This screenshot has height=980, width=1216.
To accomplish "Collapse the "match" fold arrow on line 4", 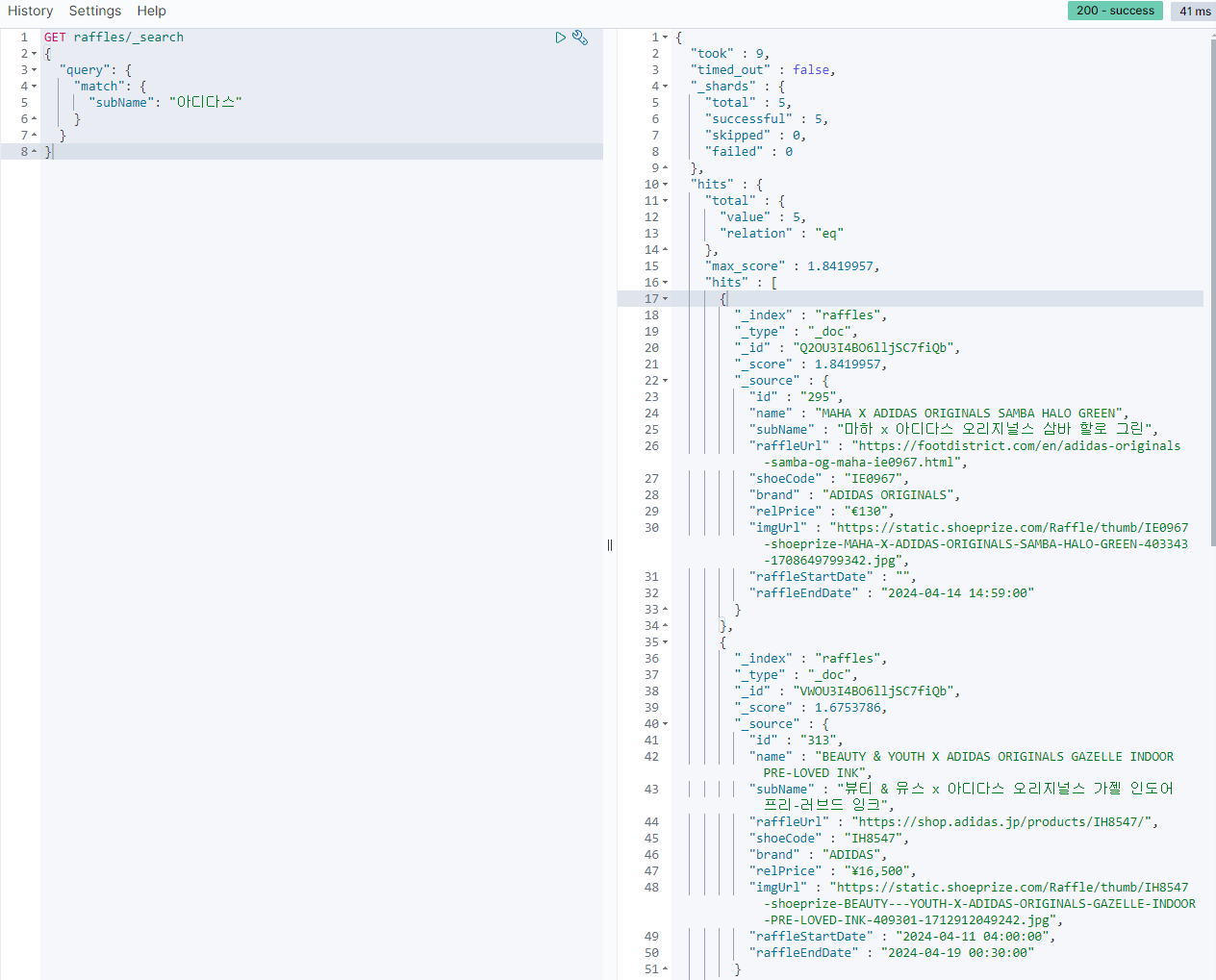I will (35, 87).
